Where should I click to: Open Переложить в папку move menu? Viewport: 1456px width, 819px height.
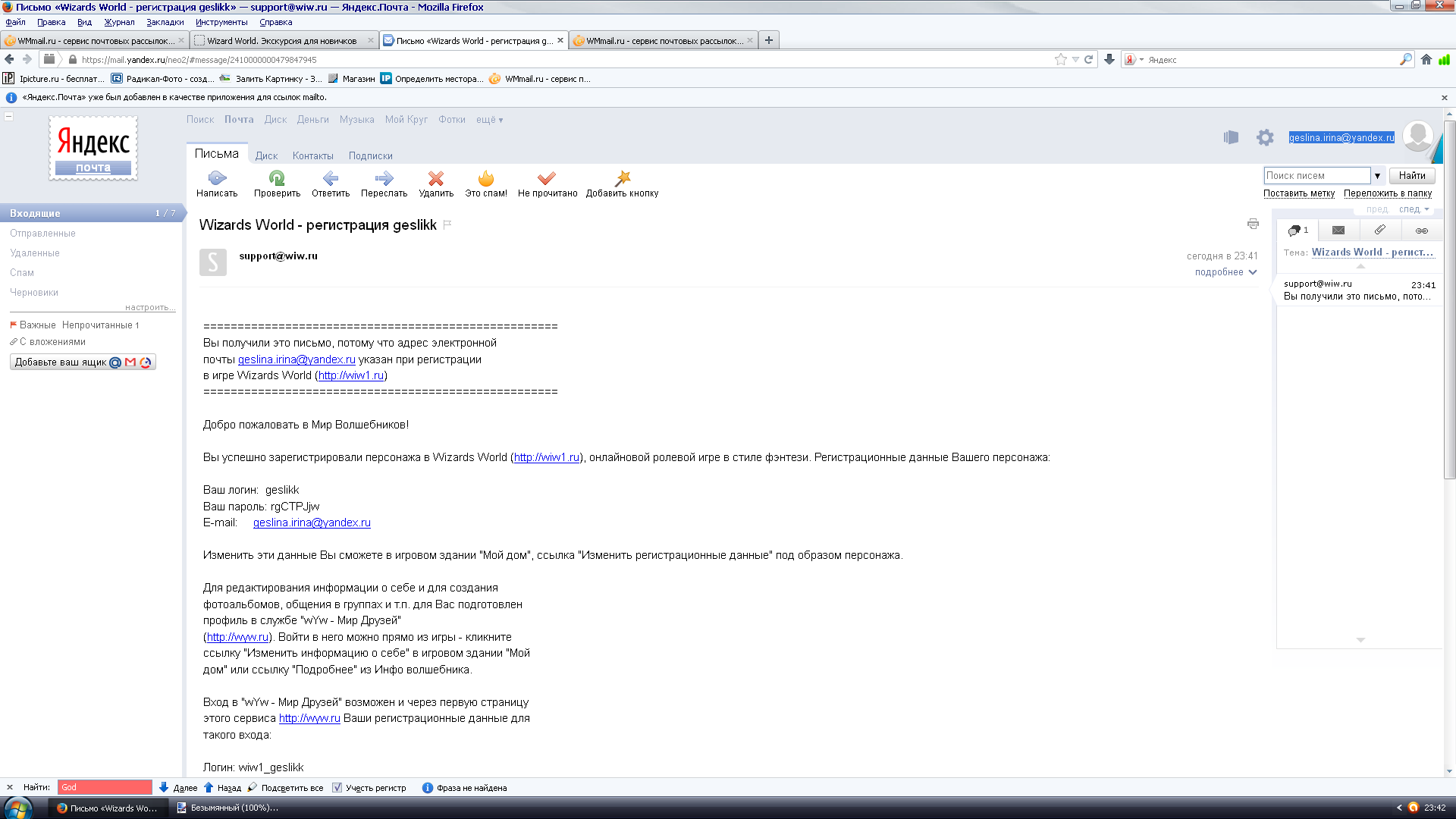[1388, 193]
